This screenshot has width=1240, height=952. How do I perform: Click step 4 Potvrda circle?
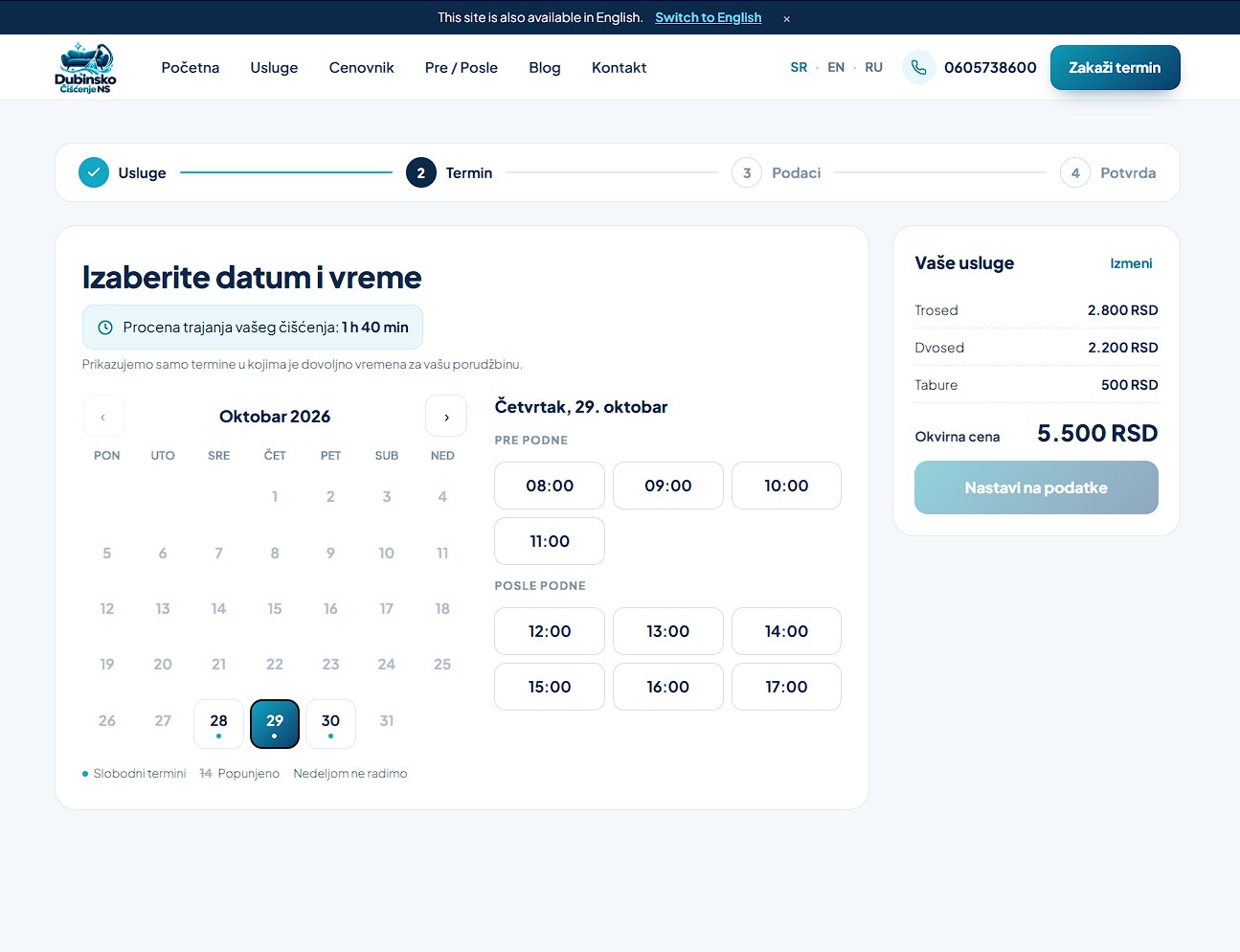(x=1075, y=172)
